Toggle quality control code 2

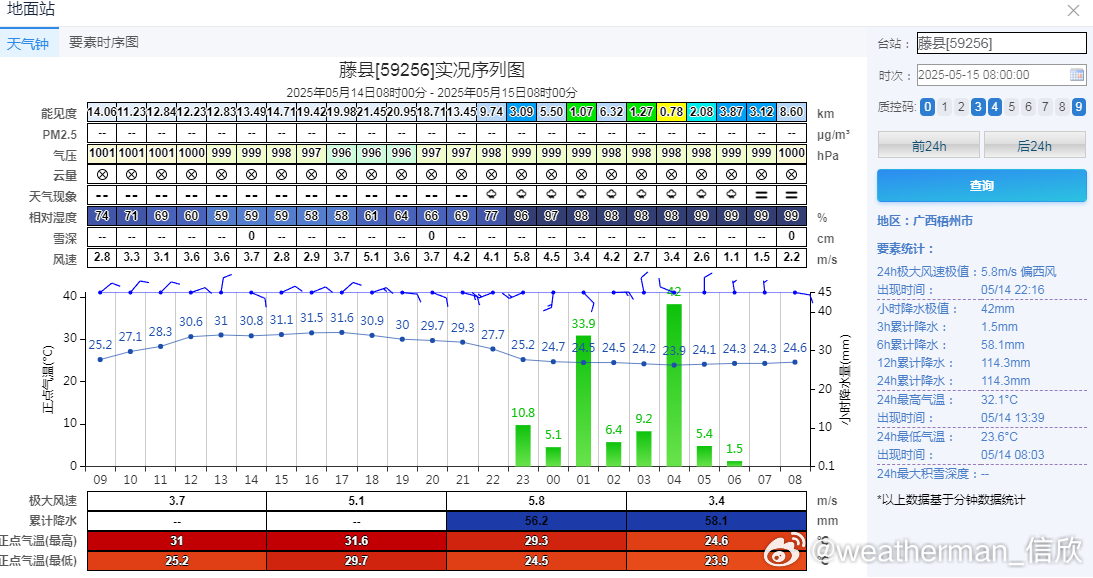(961, 107)
